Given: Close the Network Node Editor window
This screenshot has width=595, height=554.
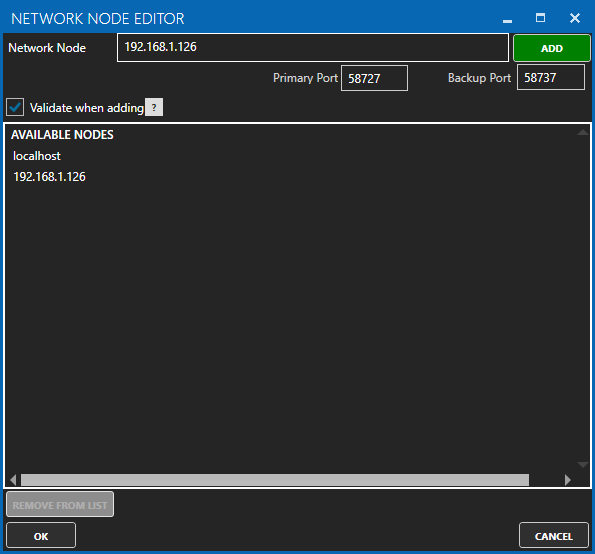Looking at the screenshot, I should click(575, 18).
